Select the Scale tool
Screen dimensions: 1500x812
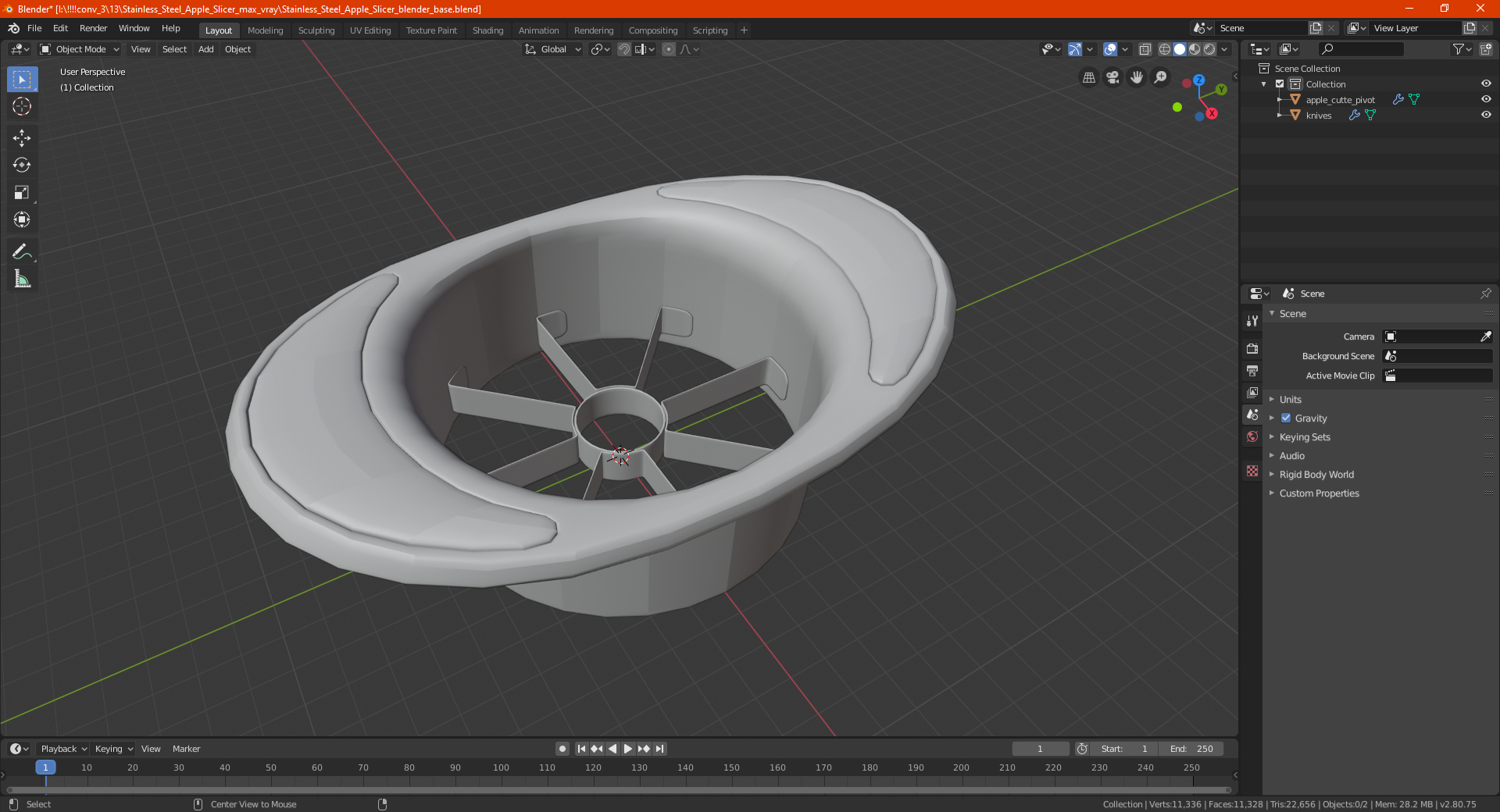point(22,192)
